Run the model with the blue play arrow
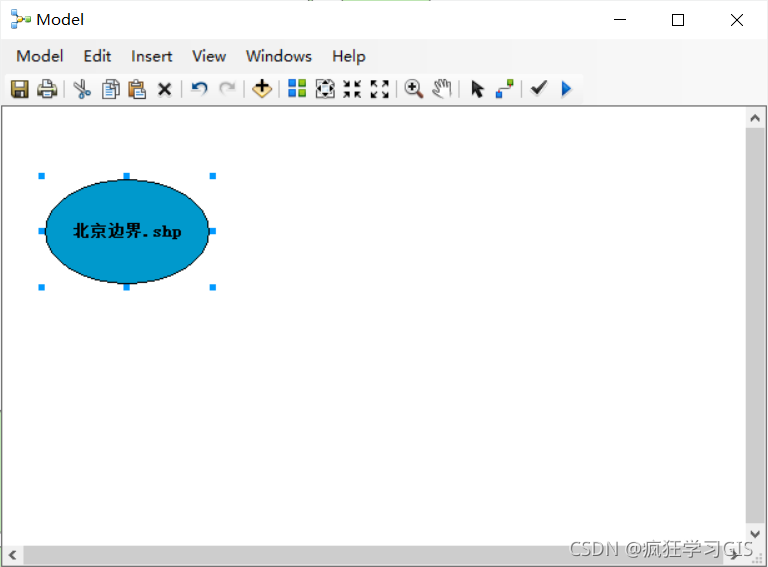768x567 pixels. pos(566,89)
